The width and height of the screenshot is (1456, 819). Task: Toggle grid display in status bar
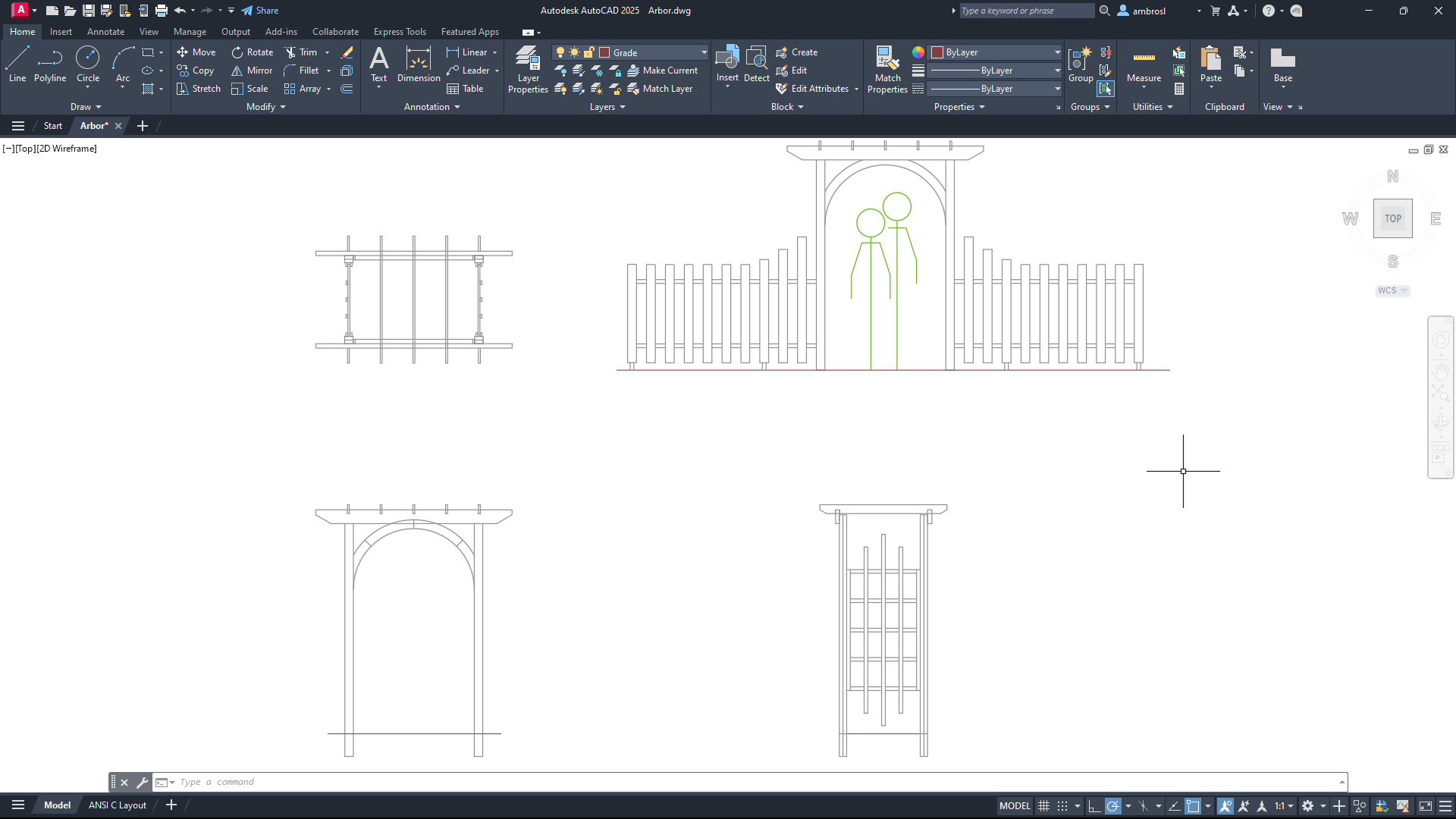coord(1044,806)
